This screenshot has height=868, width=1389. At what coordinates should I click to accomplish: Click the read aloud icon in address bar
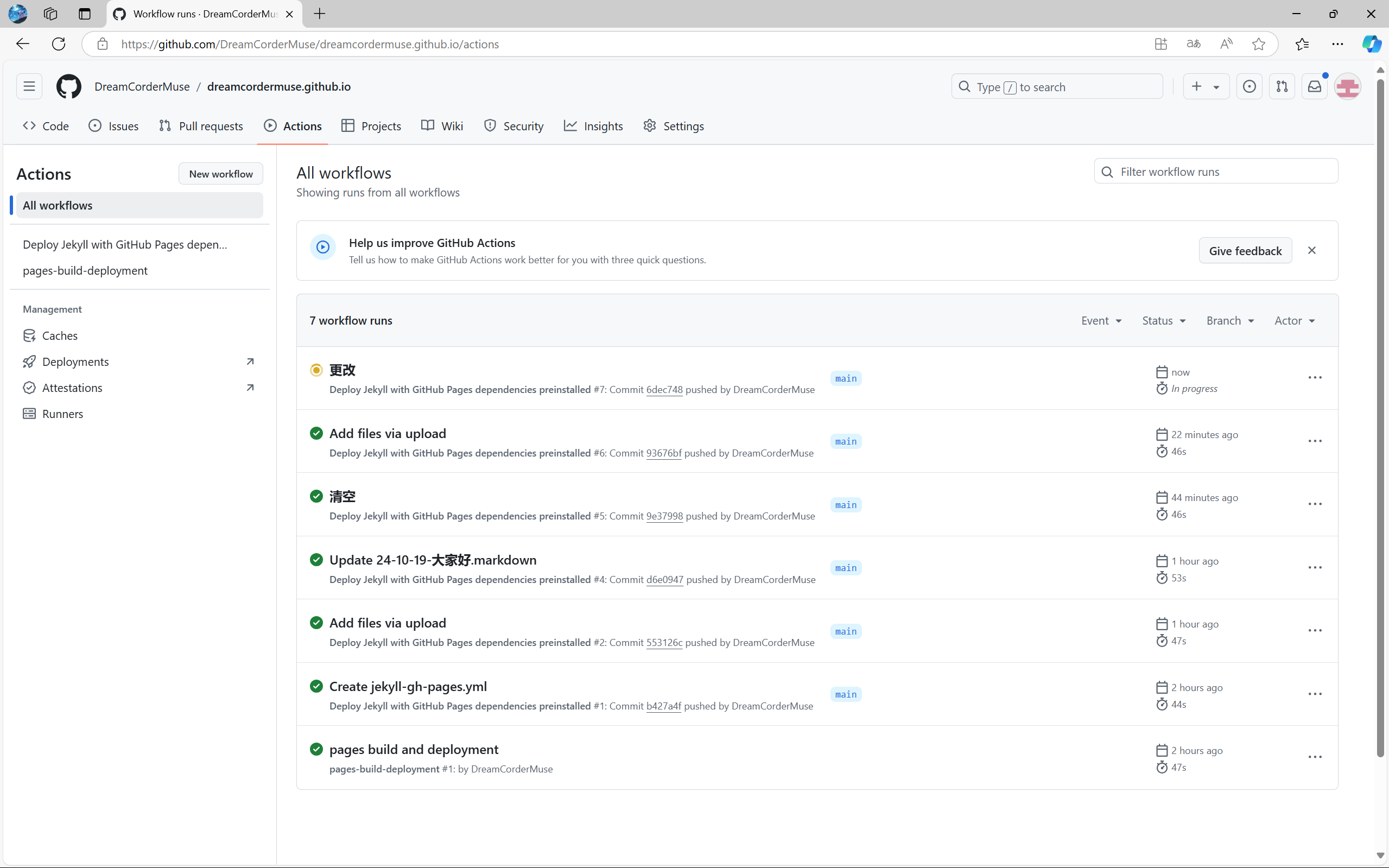[x=1226, y=44]
